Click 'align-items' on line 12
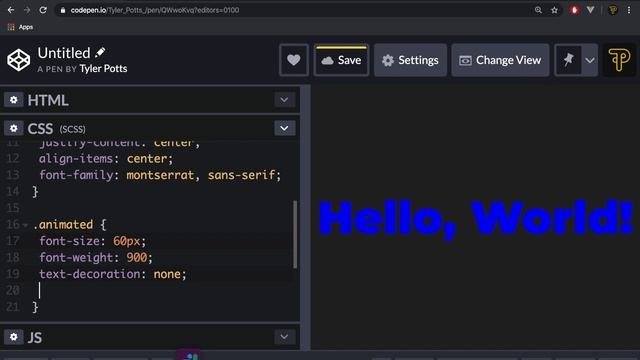 [76, 158]
